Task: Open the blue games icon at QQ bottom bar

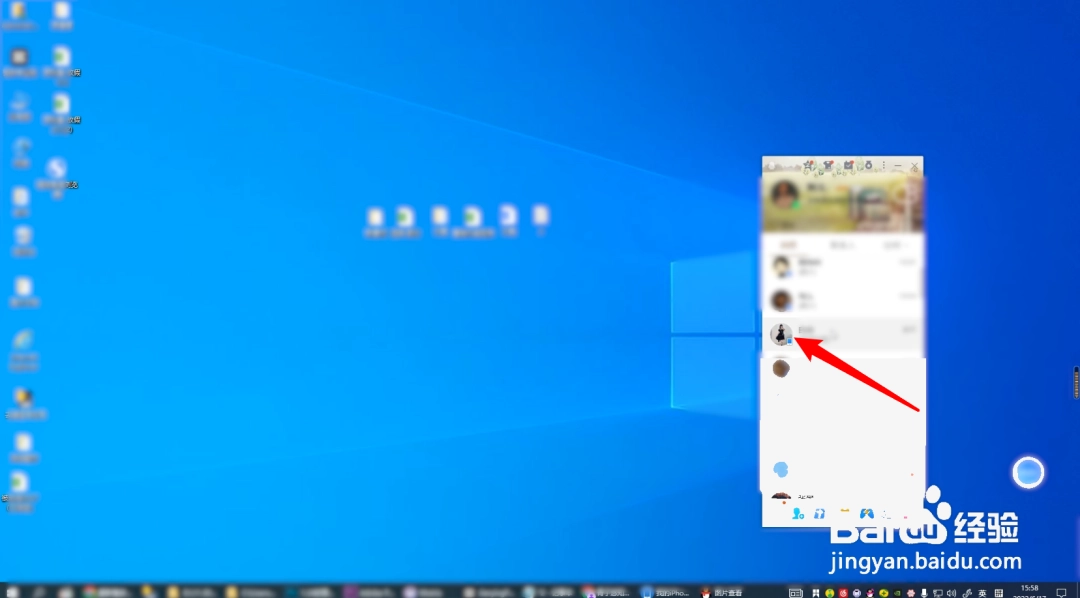Action: point(866,513)
